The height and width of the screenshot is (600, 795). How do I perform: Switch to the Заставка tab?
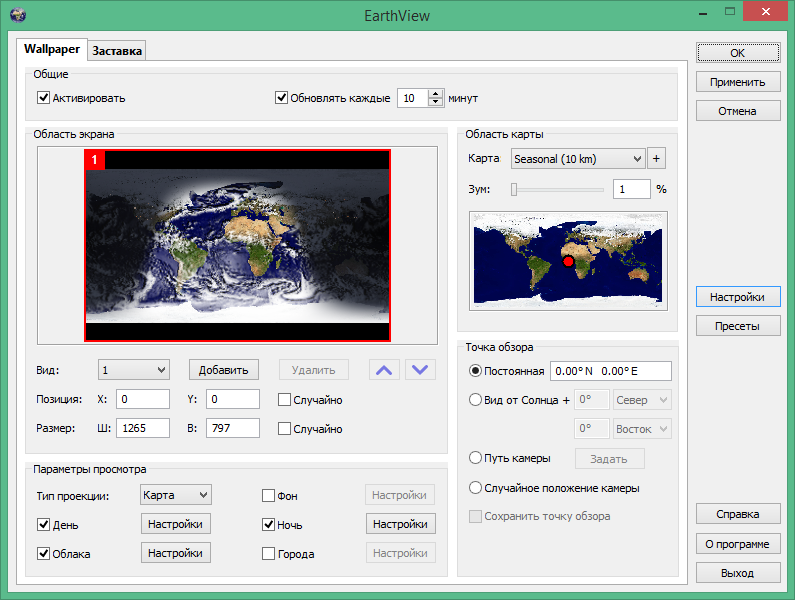tap(117, 50)
